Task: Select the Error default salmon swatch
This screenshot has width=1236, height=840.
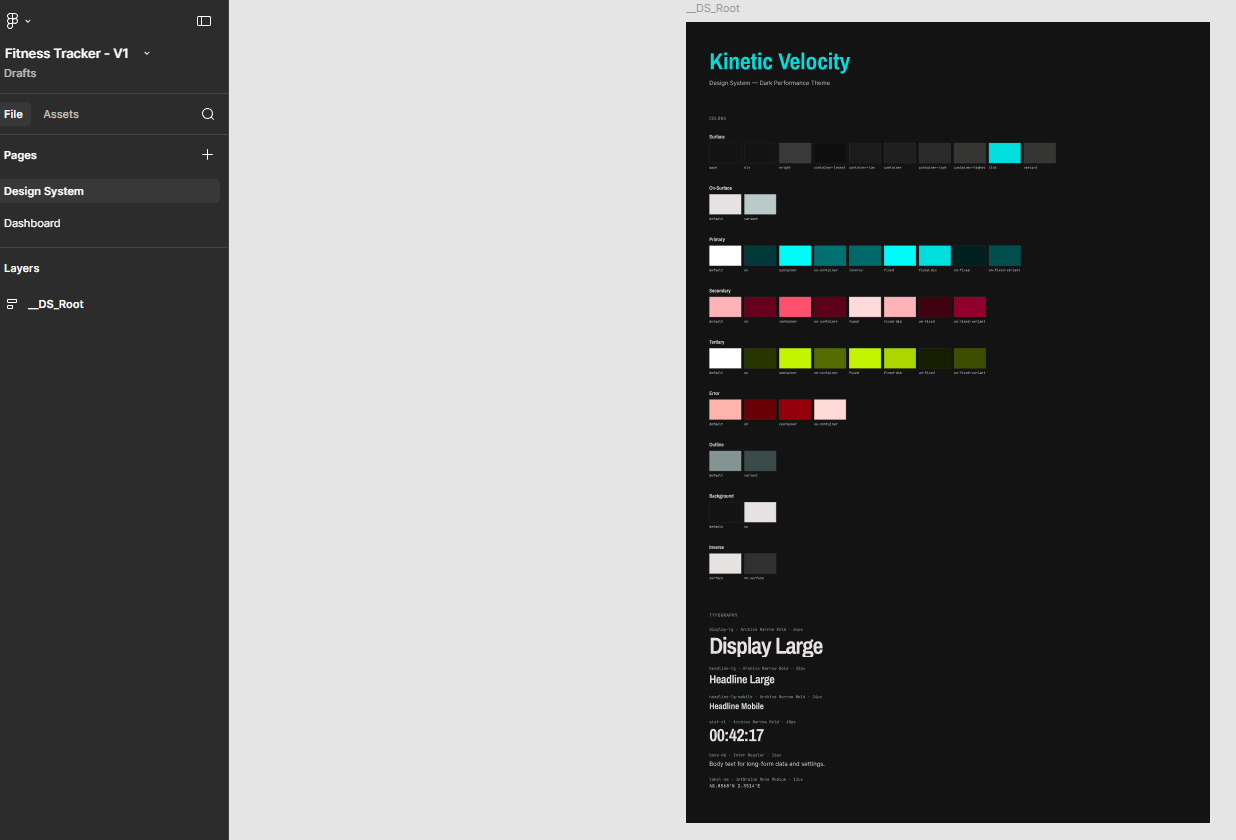Action: coord(725,409)
